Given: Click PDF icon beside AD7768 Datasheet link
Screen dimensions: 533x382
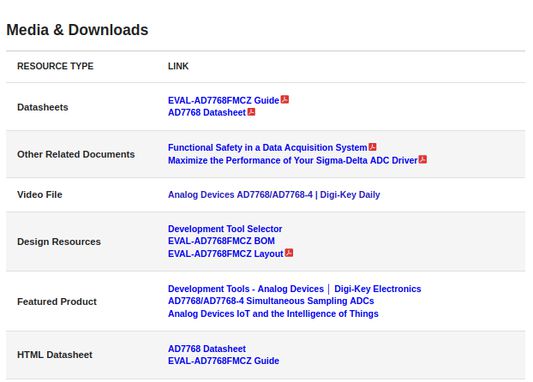Looking at the screenshot, I should point(251,112).
